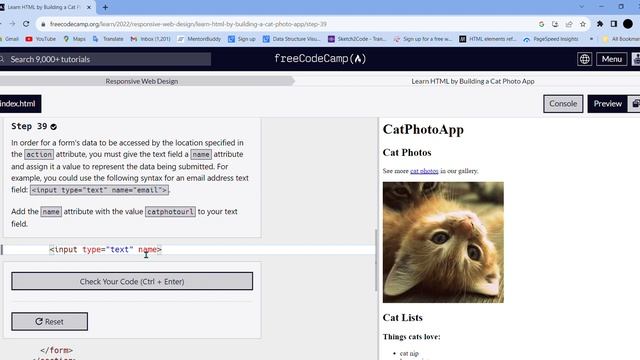
Task: Click the 'Things cats love:' text
Action: pos(411,337)
